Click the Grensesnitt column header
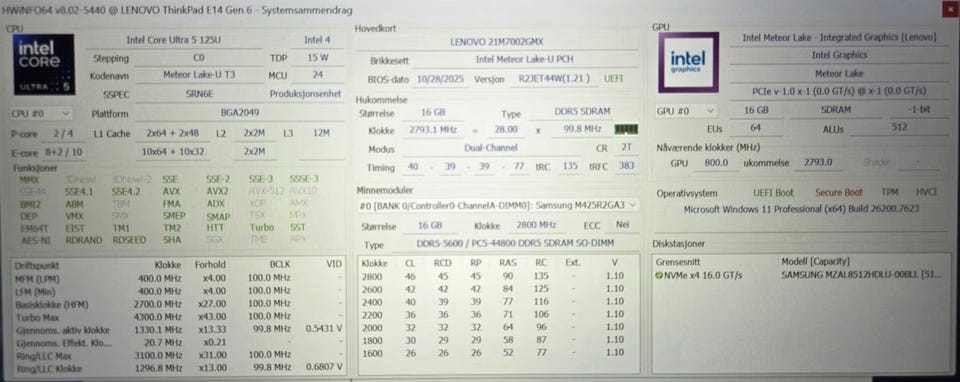960x382 pixels. [x=677, y=261]
